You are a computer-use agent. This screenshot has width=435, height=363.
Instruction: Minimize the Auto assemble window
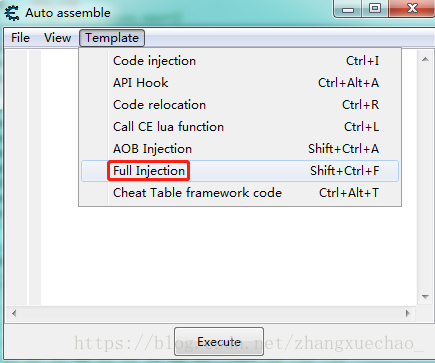point(348,9)
